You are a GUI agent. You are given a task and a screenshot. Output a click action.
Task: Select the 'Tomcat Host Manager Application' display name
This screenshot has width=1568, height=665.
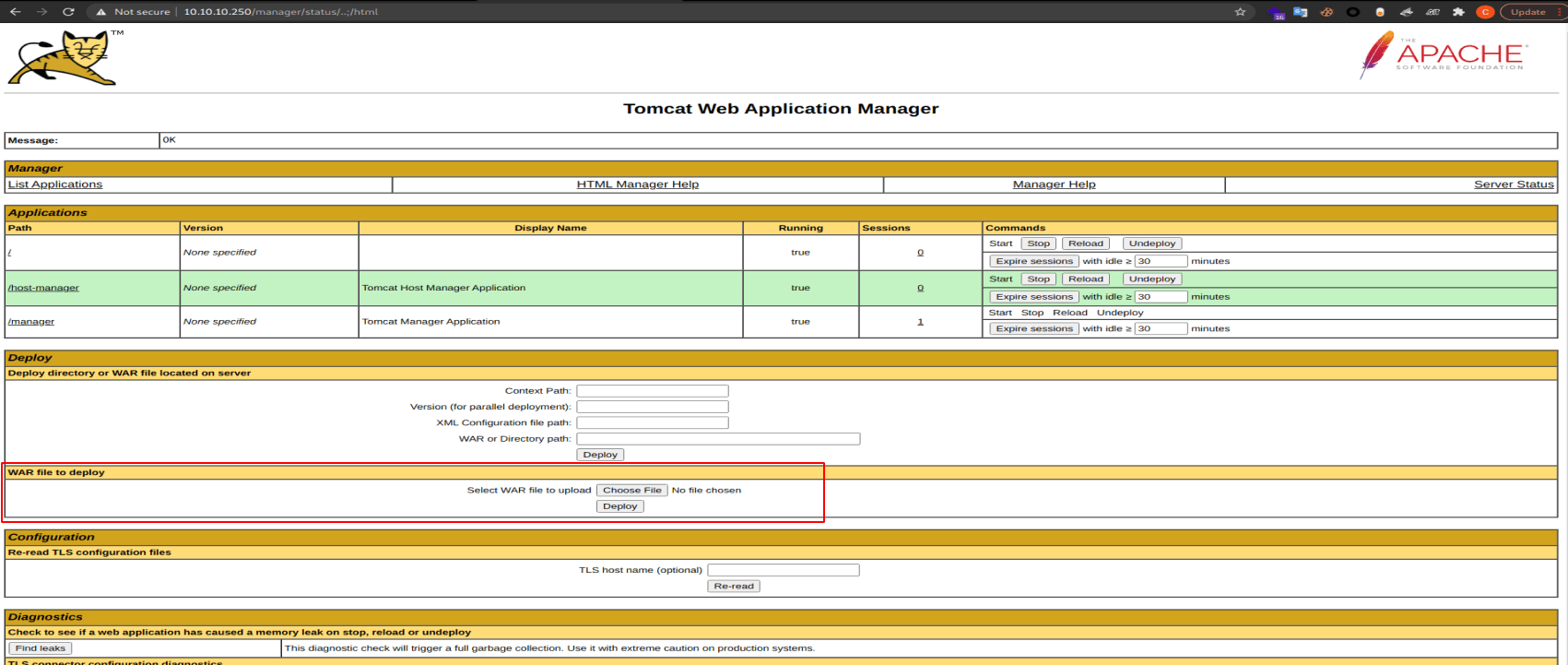[x=443, y=288]
